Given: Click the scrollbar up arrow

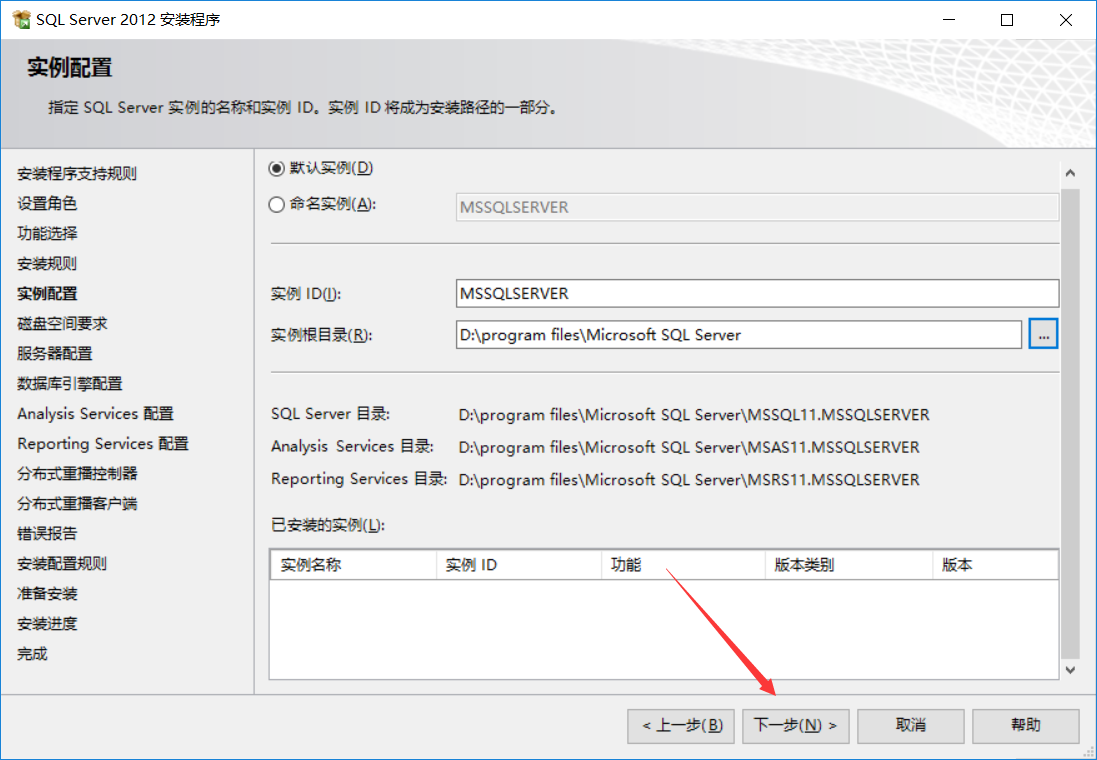Looking at the screenshot, I should (1071, 171).
